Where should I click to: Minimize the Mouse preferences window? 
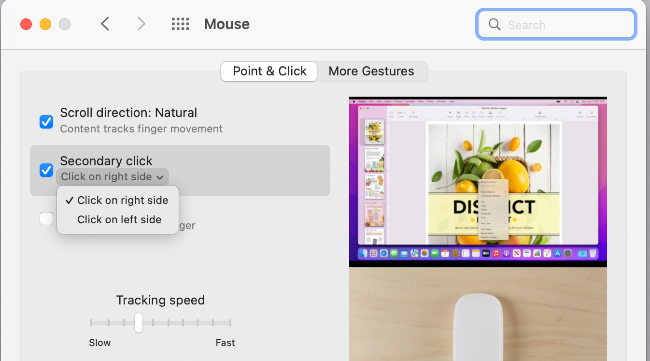click(45, 24)
